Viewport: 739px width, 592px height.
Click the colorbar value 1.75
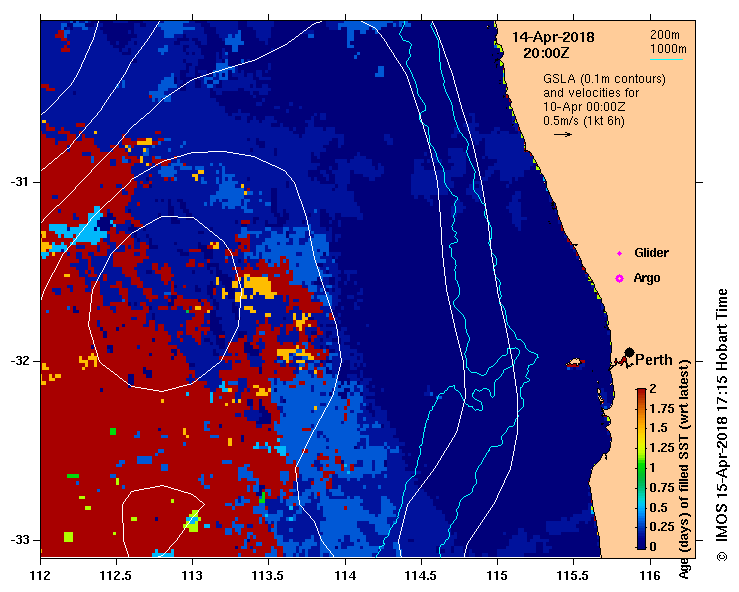coord(662,408)
